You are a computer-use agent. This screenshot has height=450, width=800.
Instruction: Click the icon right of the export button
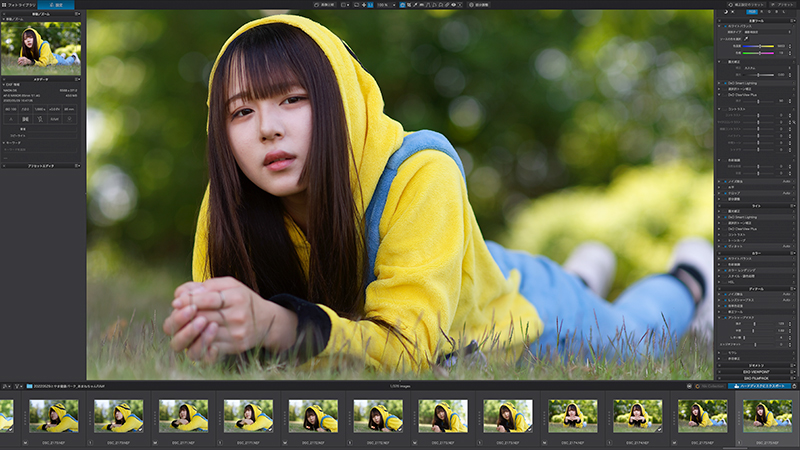coord(794,386)
